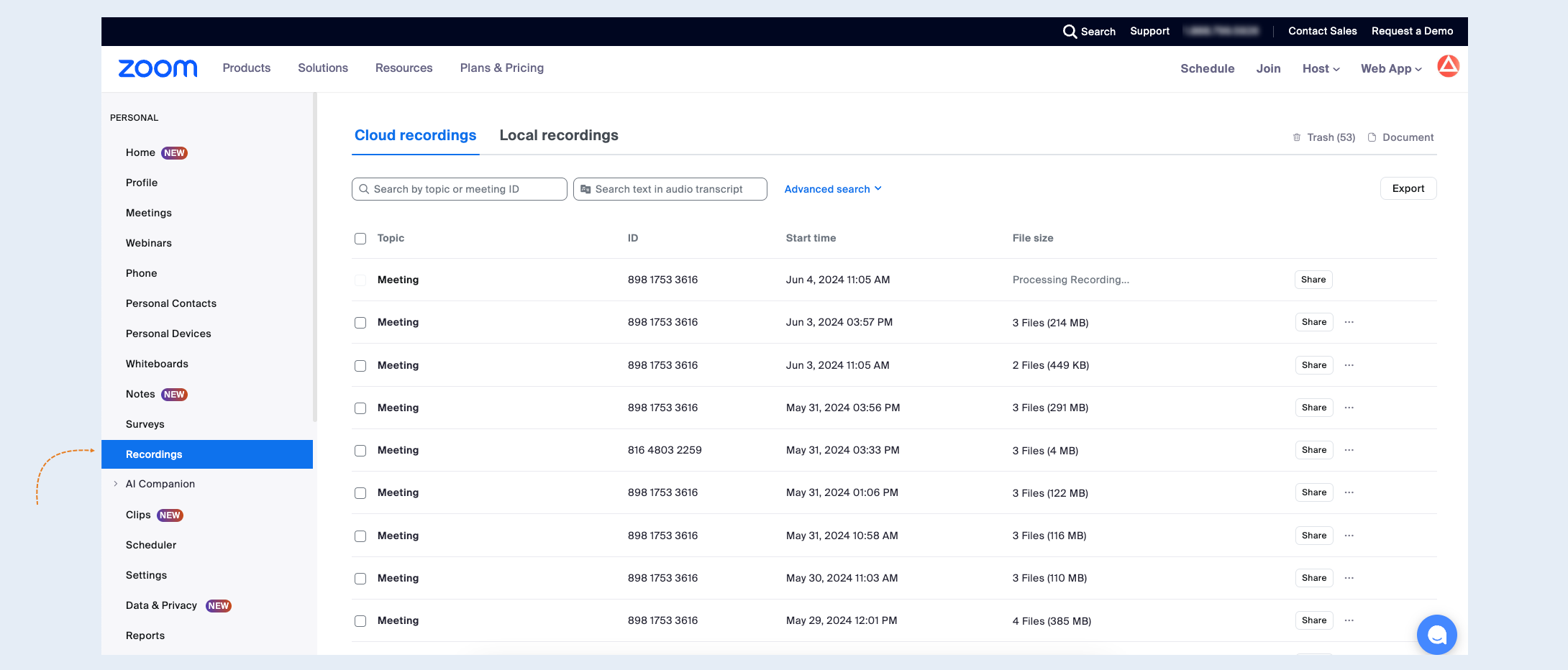Image resolution: width=1568 pixels, height=670 pixels.
Task: Toggle the select-all Topic checkbox
Action: [x=360, y=239]
